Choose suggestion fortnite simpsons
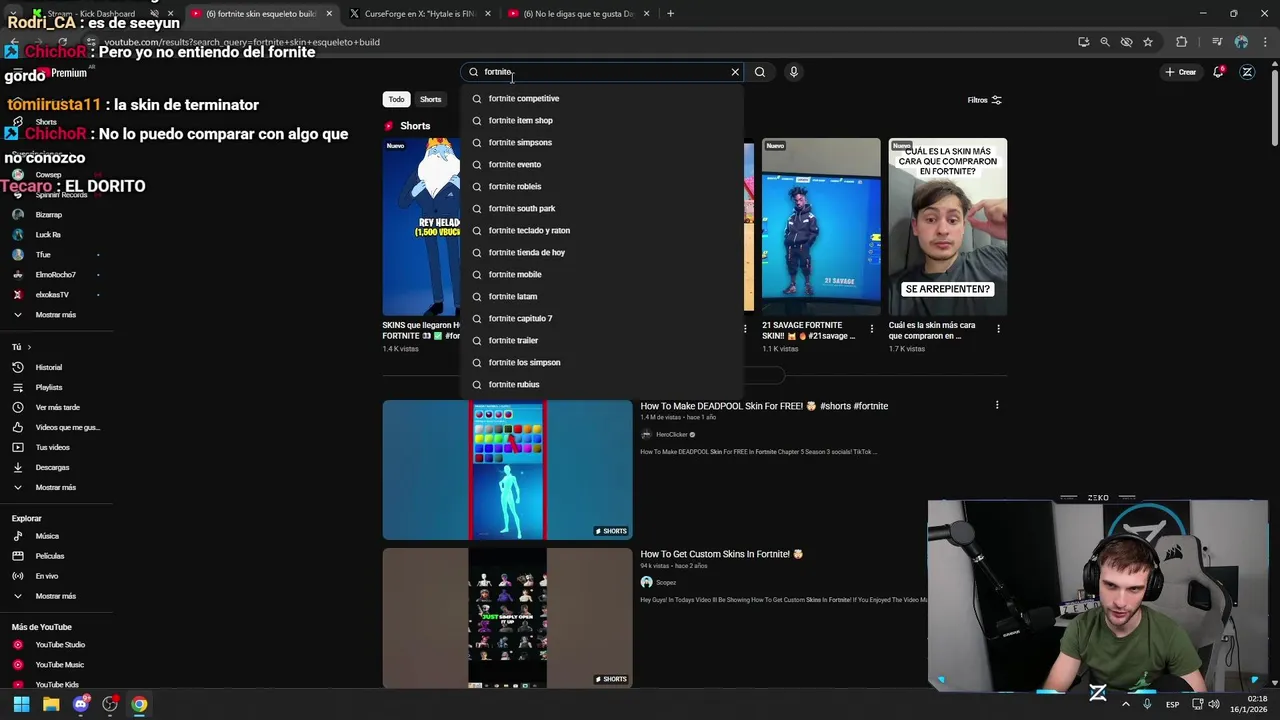1280x720 pixels. point(602,142)
